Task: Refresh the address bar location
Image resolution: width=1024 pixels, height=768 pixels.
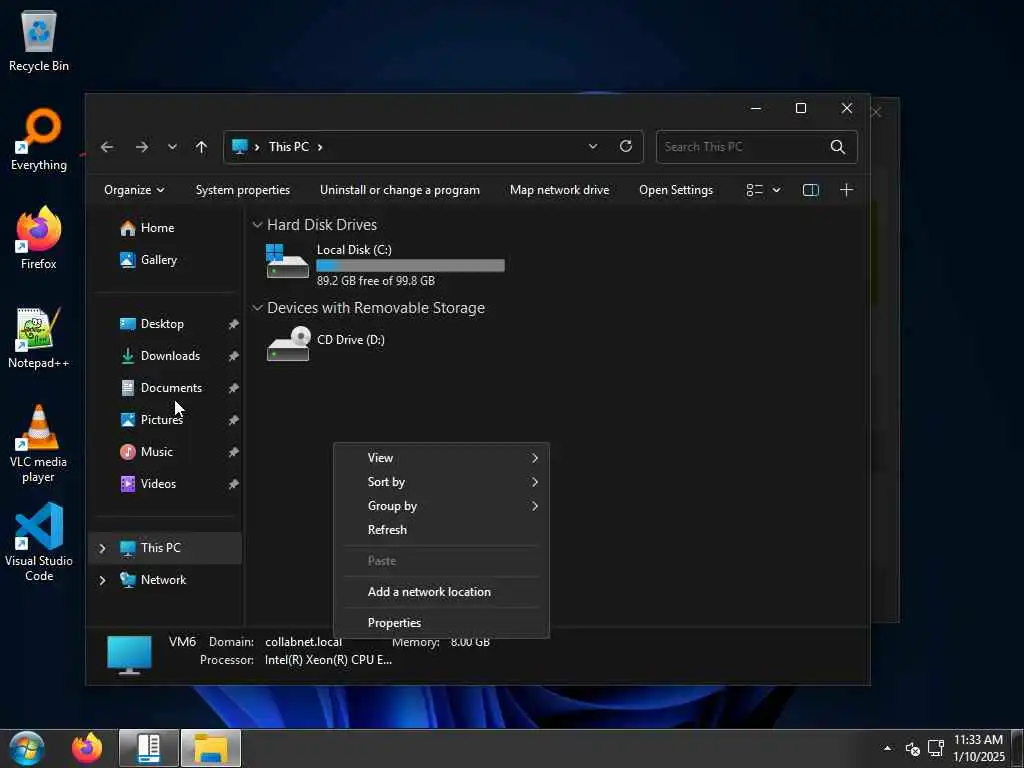Action: pyautogui.click(x=626, y=146)
